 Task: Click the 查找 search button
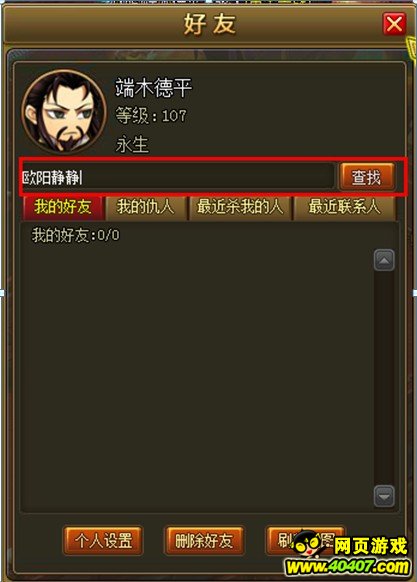click(366, 177)
